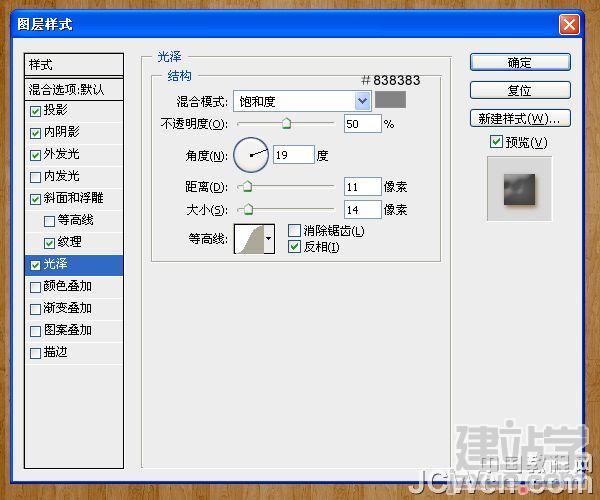The height and width of the screenshot is (500, 600).
Task: Click the 距离 distance slider handle
Action: 248,186
